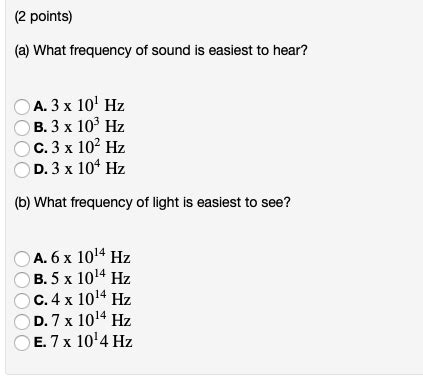
Task: Click the '5 x 10¹⁴ Hz' answer text
Action: coord(91,278)
